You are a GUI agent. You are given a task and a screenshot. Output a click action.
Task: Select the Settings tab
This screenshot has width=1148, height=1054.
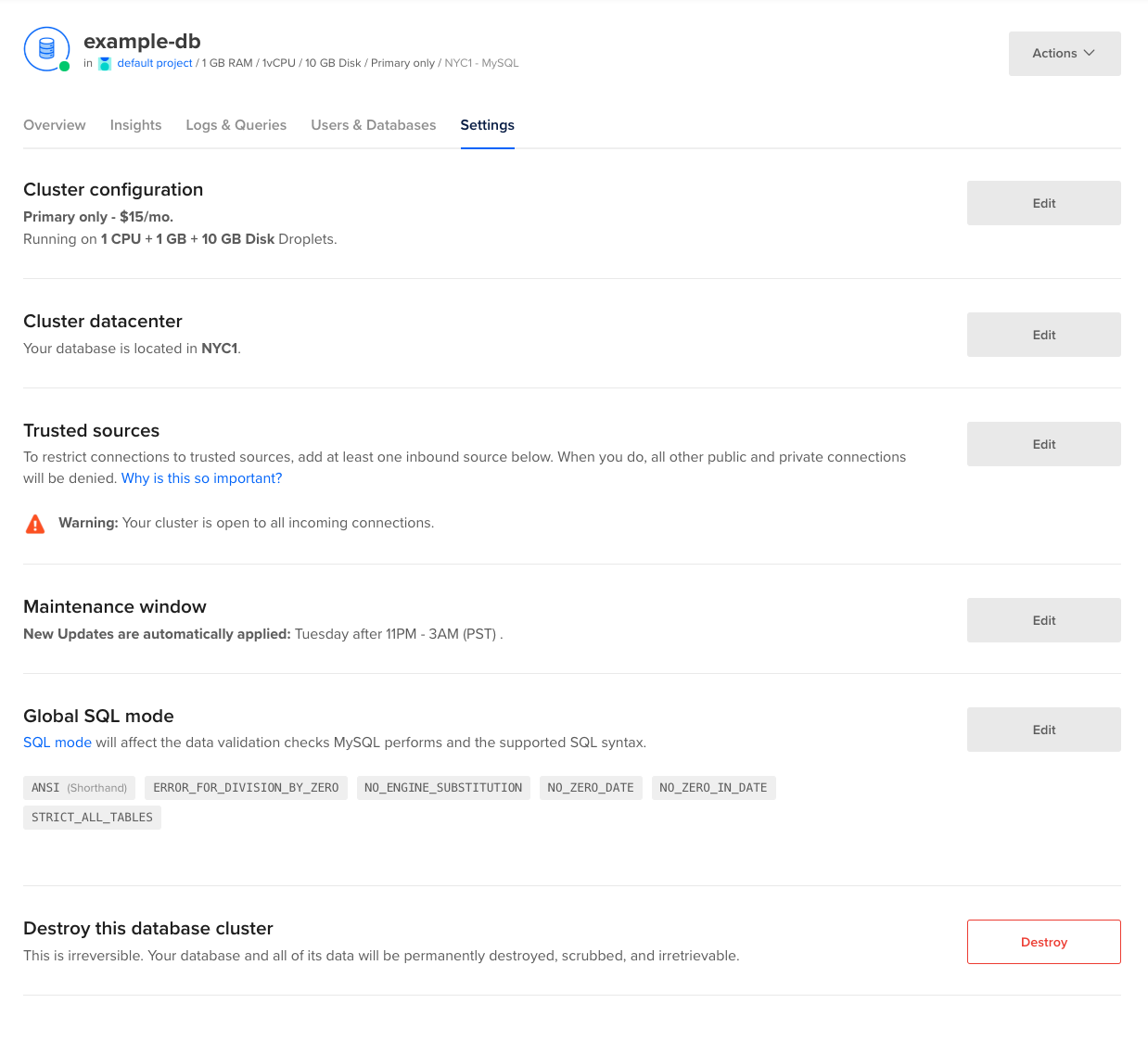(487, 125)
